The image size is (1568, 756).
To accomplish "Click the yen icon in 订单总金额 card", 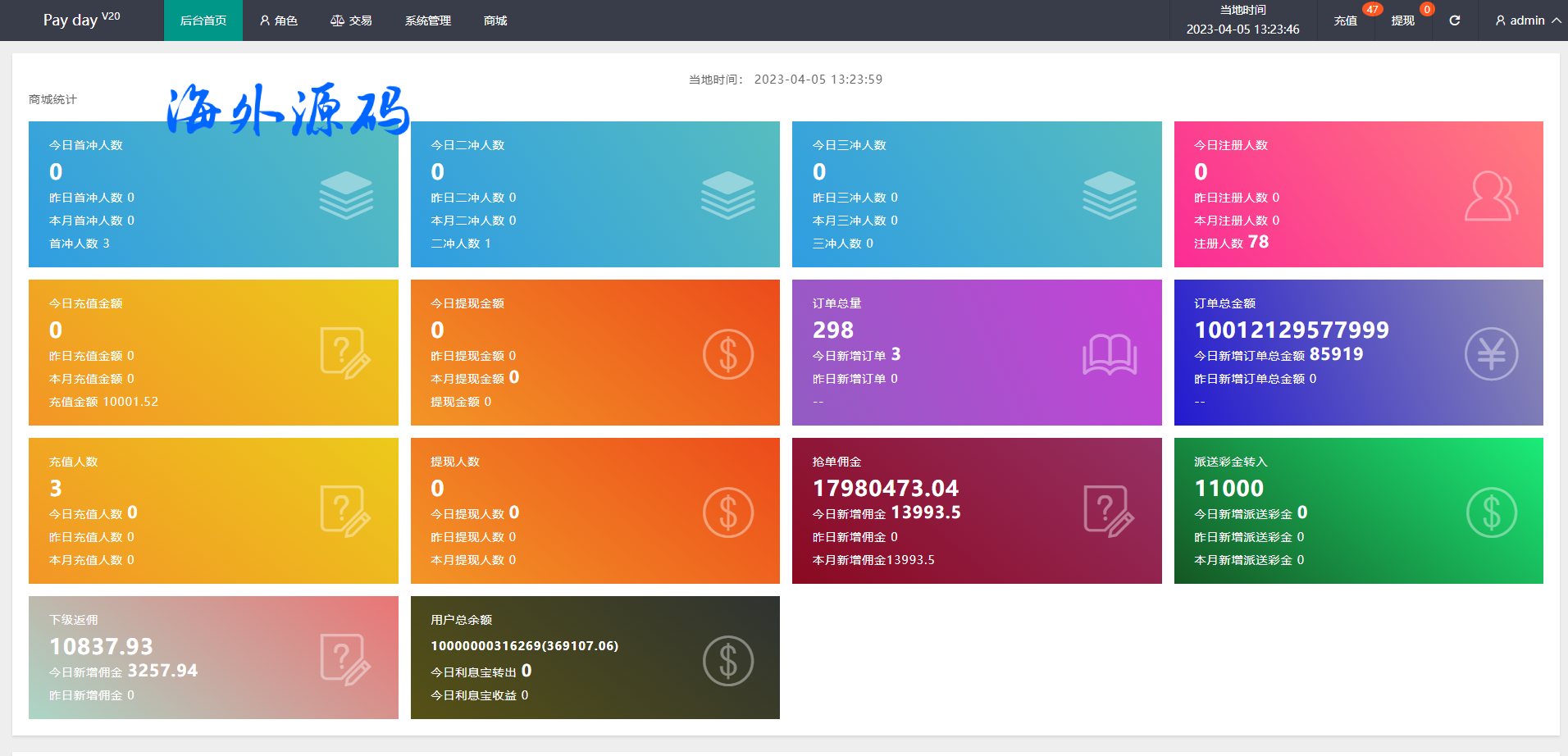I will pos(1491,354).
